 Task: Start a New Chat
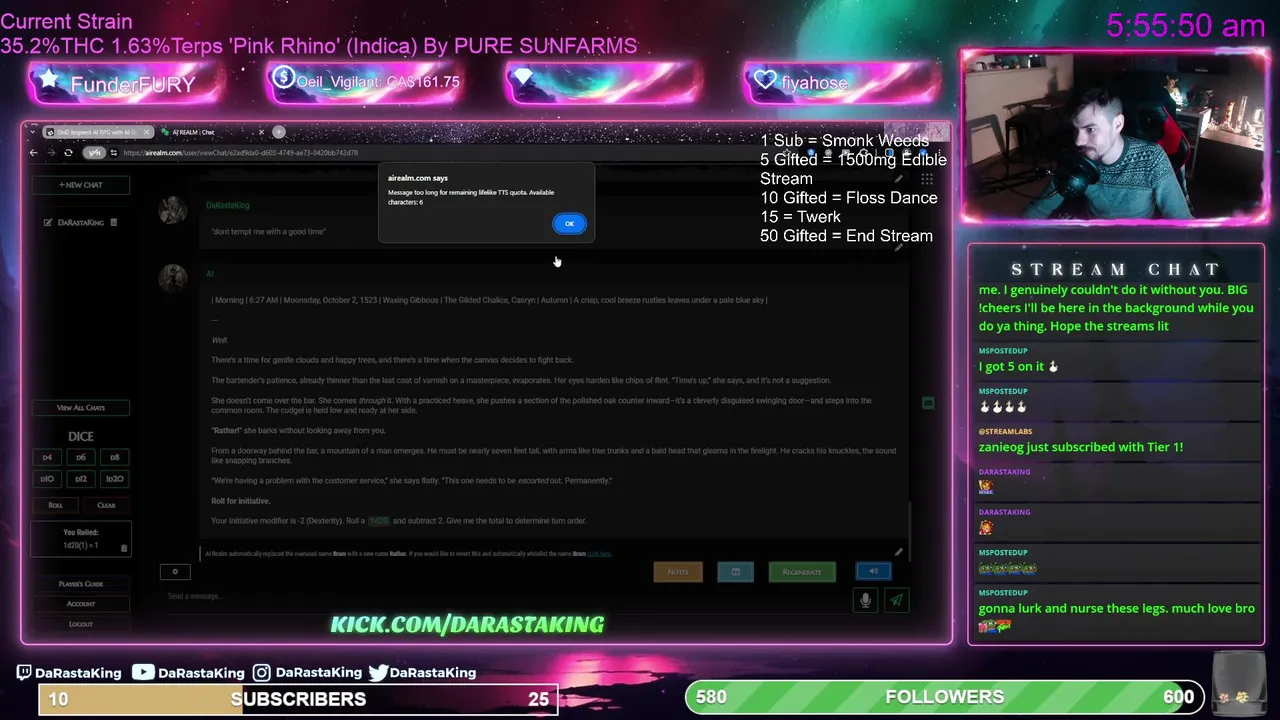tap(81, 185)
